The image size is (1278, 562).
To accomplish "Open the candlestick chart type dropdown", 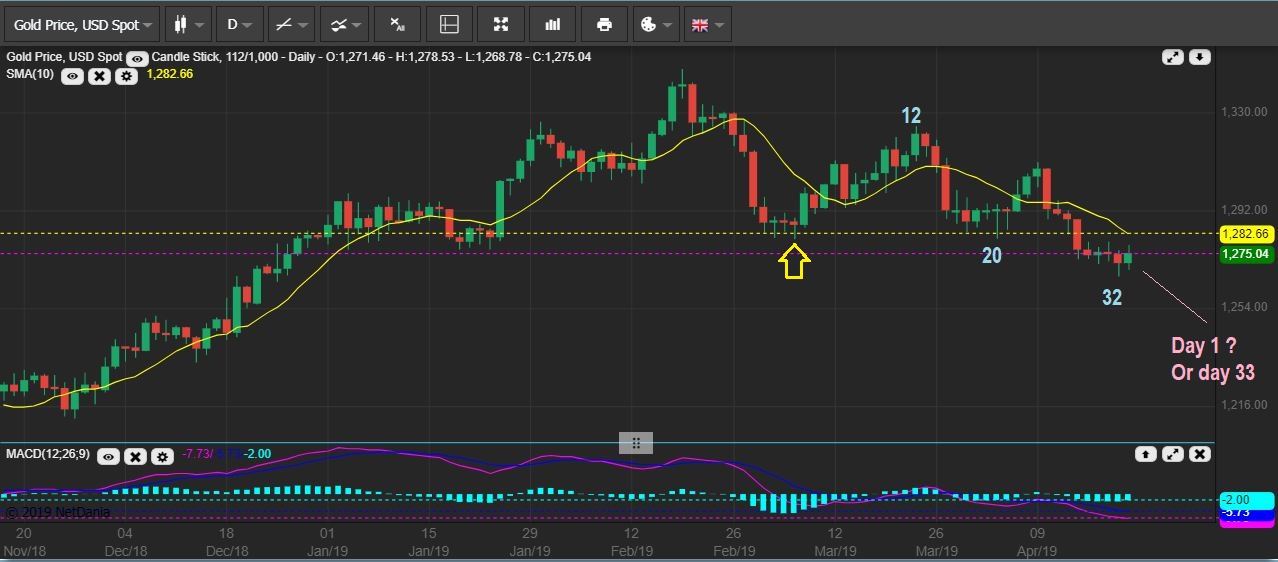I will click(x=188, y=24).
